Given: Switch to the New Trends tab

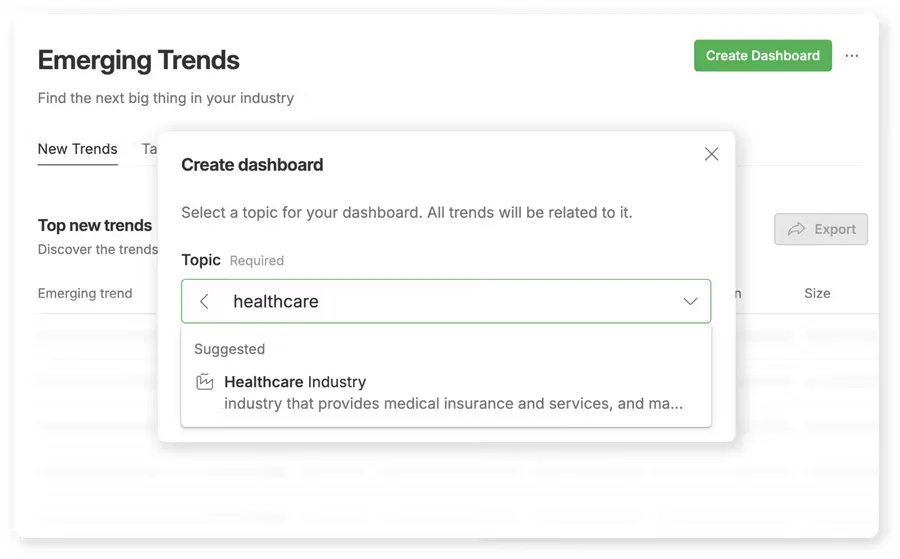Looking at the screenshot, I should pyautogui.click(x=77, y=149).
